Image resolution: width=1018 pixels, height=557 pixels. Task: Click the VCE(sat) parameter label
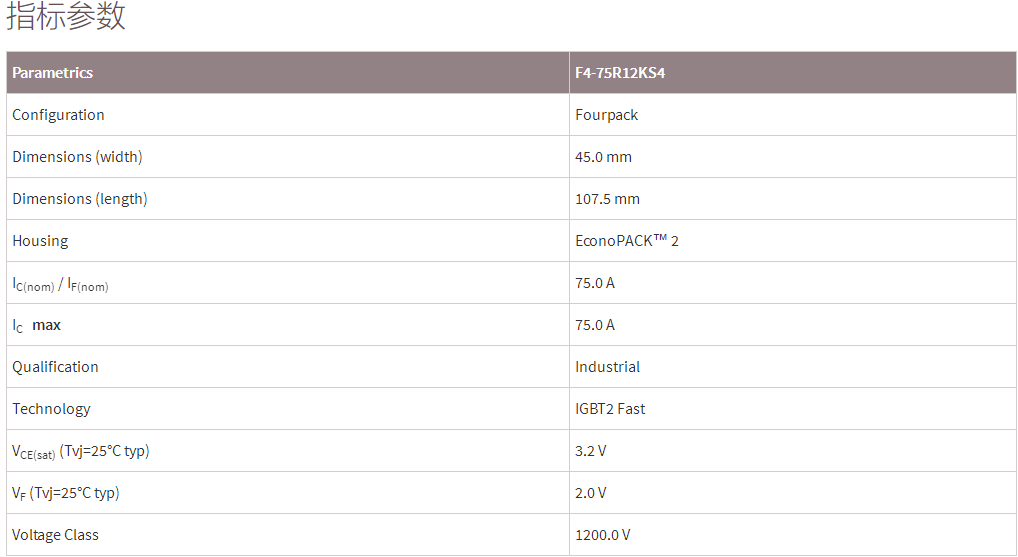coord(80,451)
